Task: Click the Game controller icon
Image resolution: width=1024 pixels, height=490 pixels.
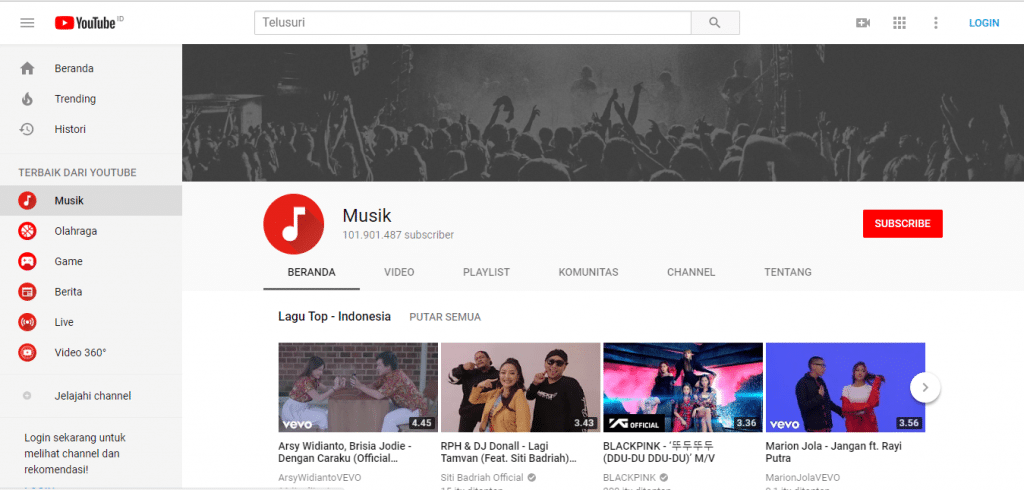Action: pyautogui.click(x=27, y=261)
